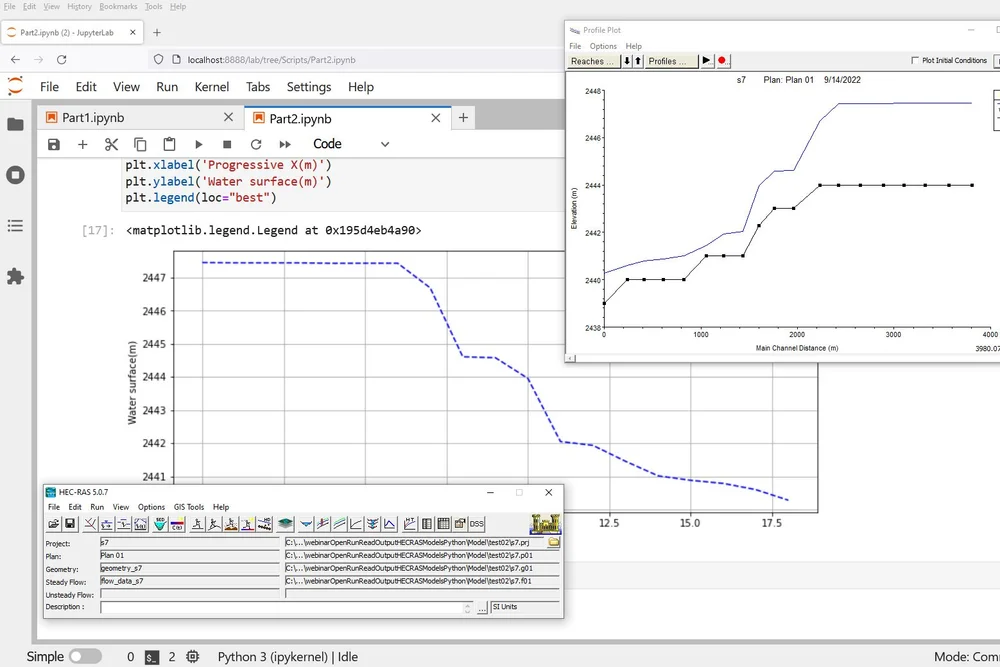Close the Part2.ipynb notebook tab

(x=436, y=118)
